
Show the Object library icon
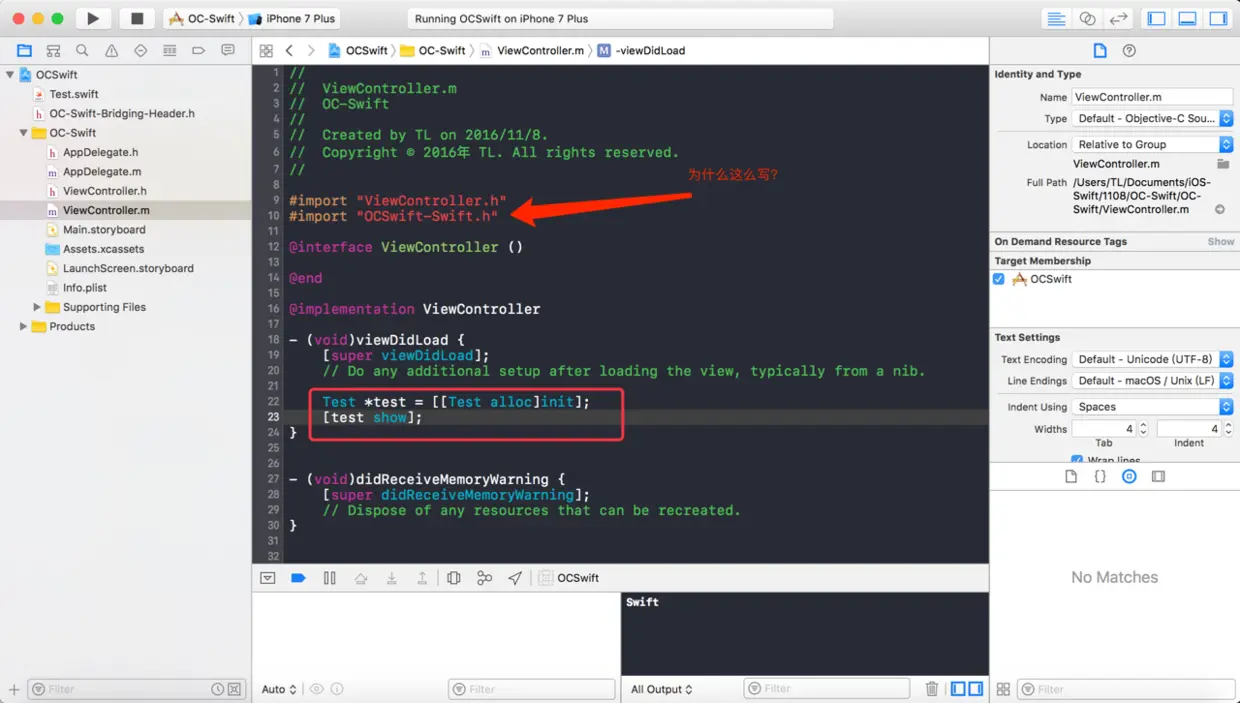point(1129,477)
